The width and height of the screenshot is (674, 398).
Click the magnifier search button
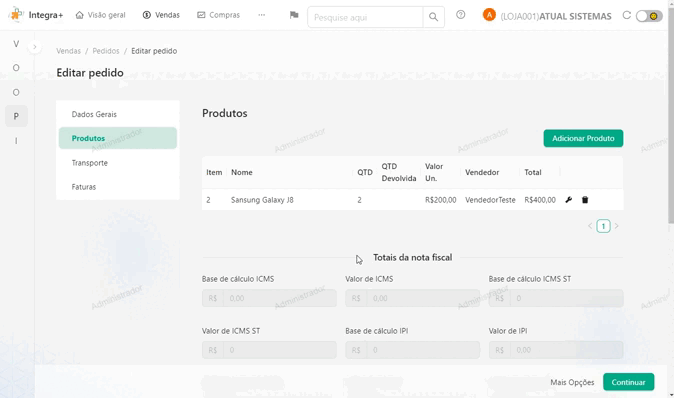[433, 17]
